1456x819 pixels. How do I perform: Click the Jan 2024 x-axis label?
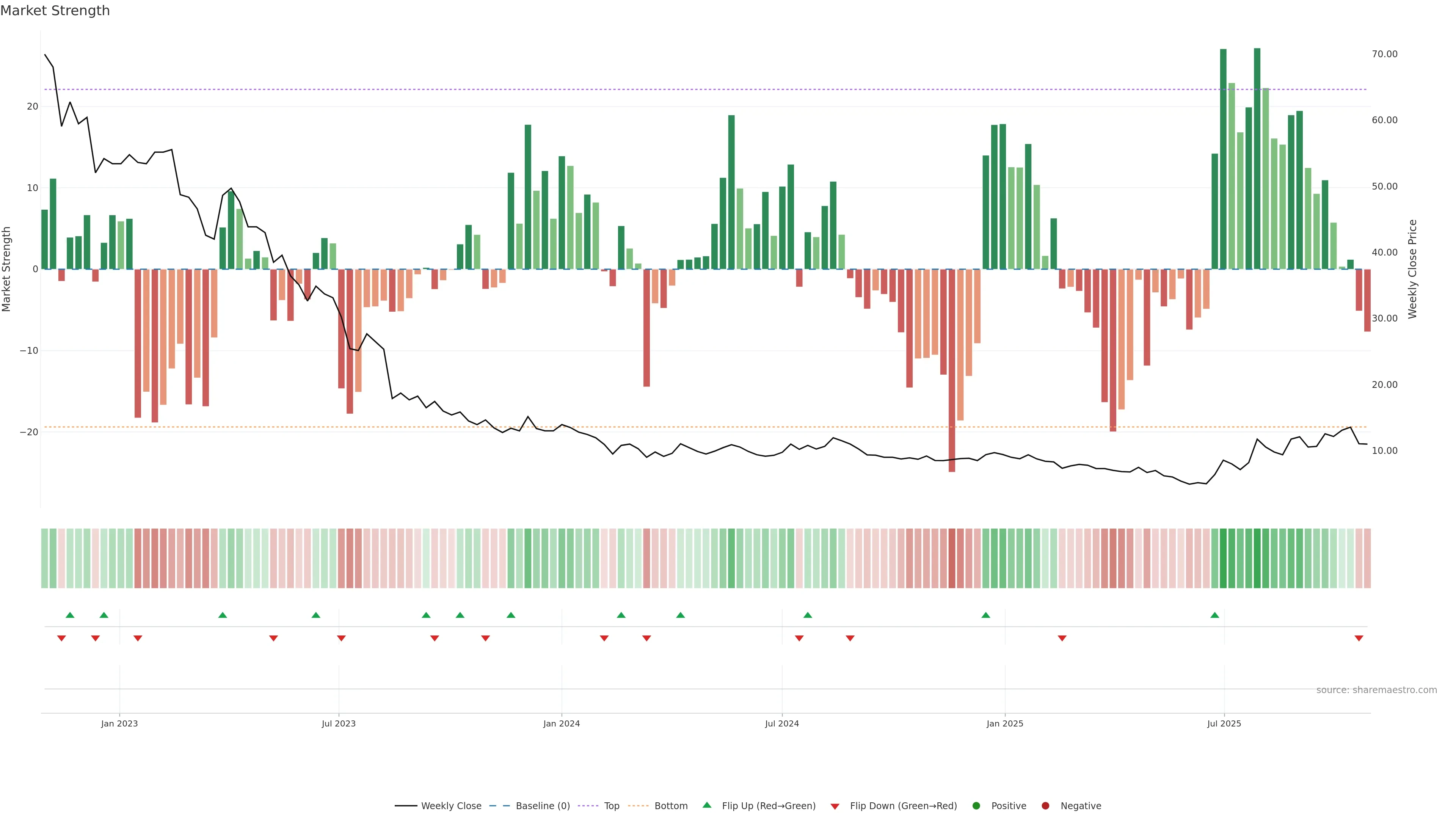[561, 724]
